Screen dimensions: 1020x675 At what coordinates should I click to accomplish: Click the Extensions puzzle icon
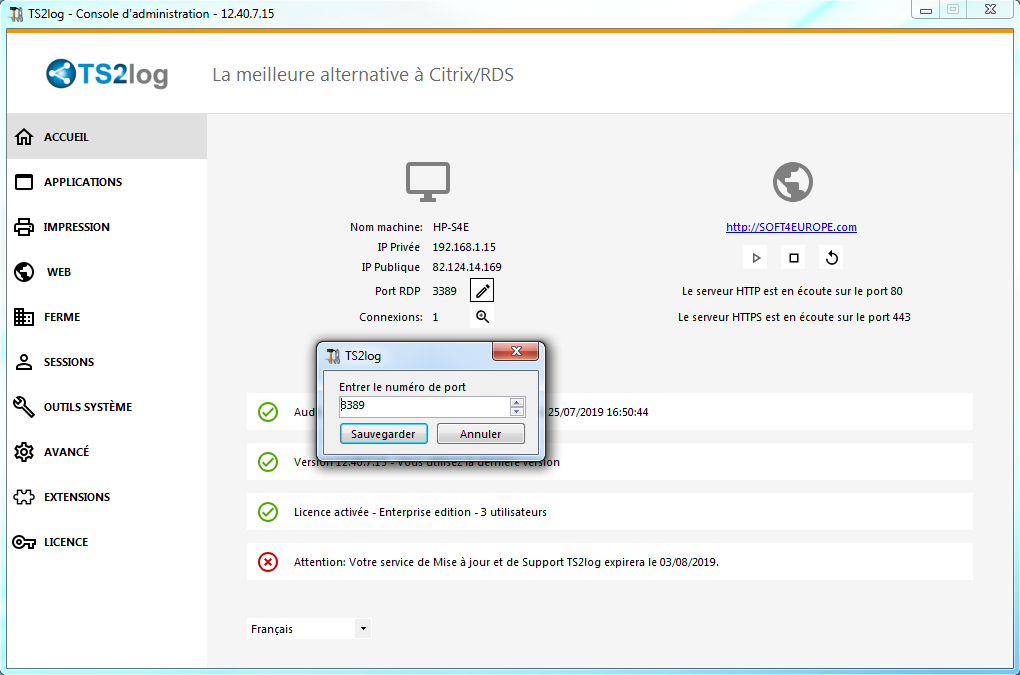[24, 497]
